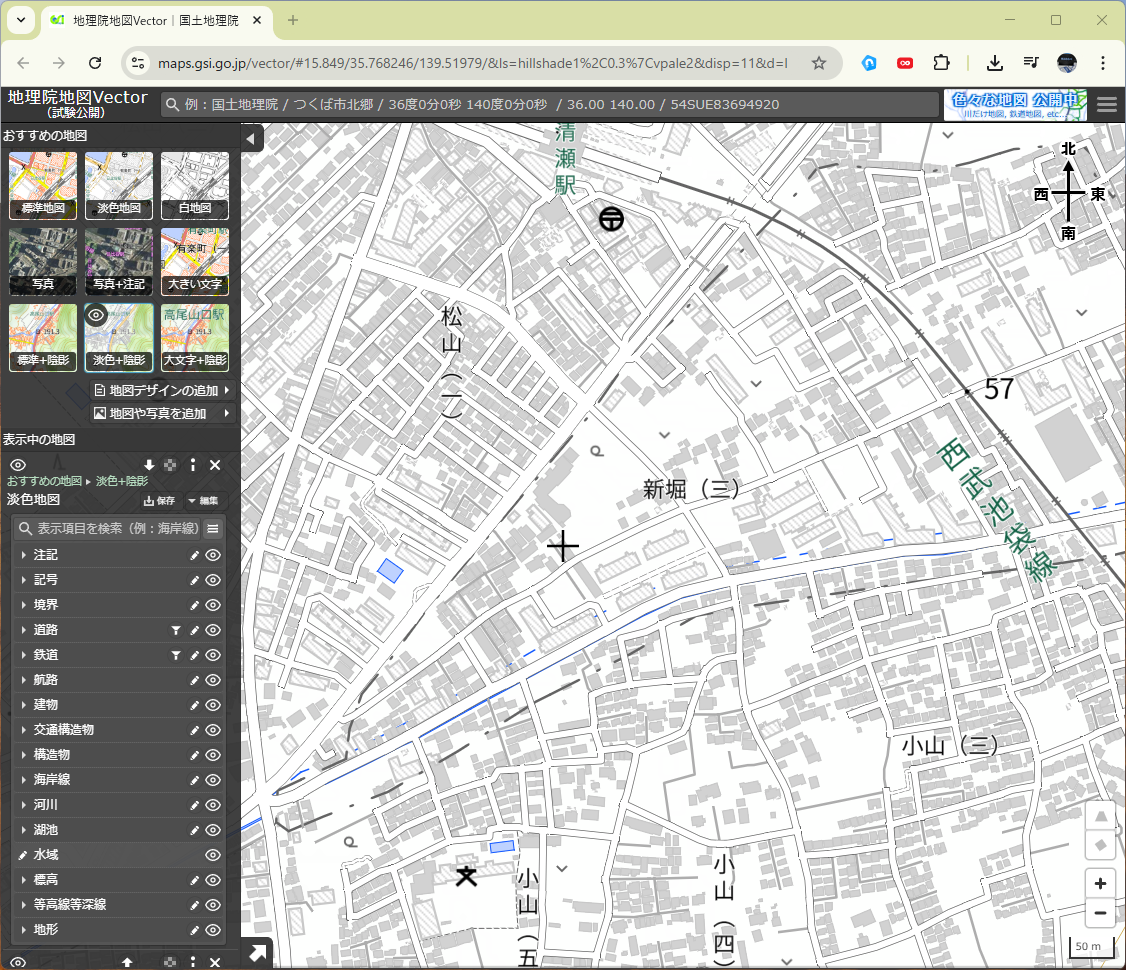Edit style of 地形 with the pencil
1126x970 pixels.
(194, 931)
